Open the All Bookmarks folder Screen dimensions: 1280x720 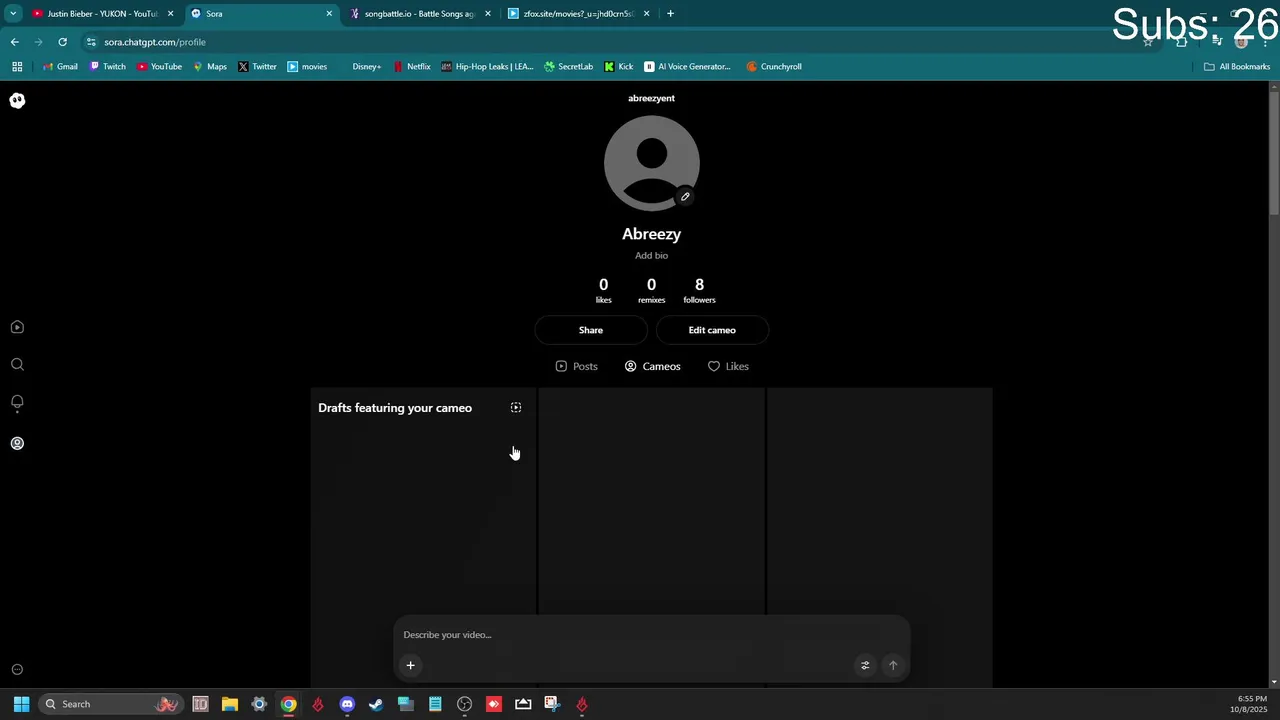1236,67
